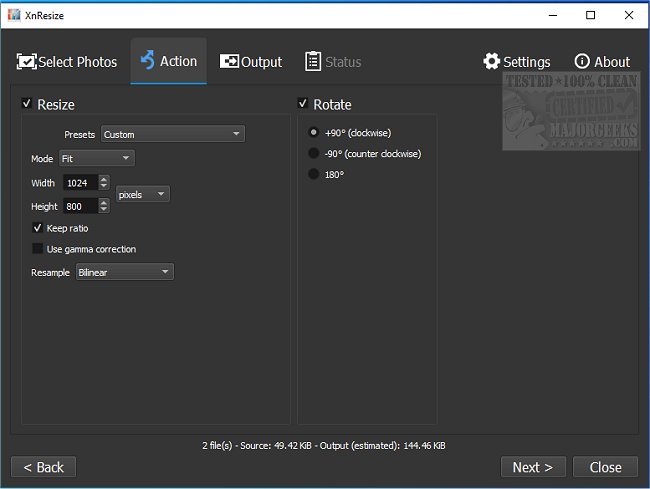Viewport: 650px width, 489px height.
Task: Uncheck the Resize checkbox
Action: coord(27,104)
